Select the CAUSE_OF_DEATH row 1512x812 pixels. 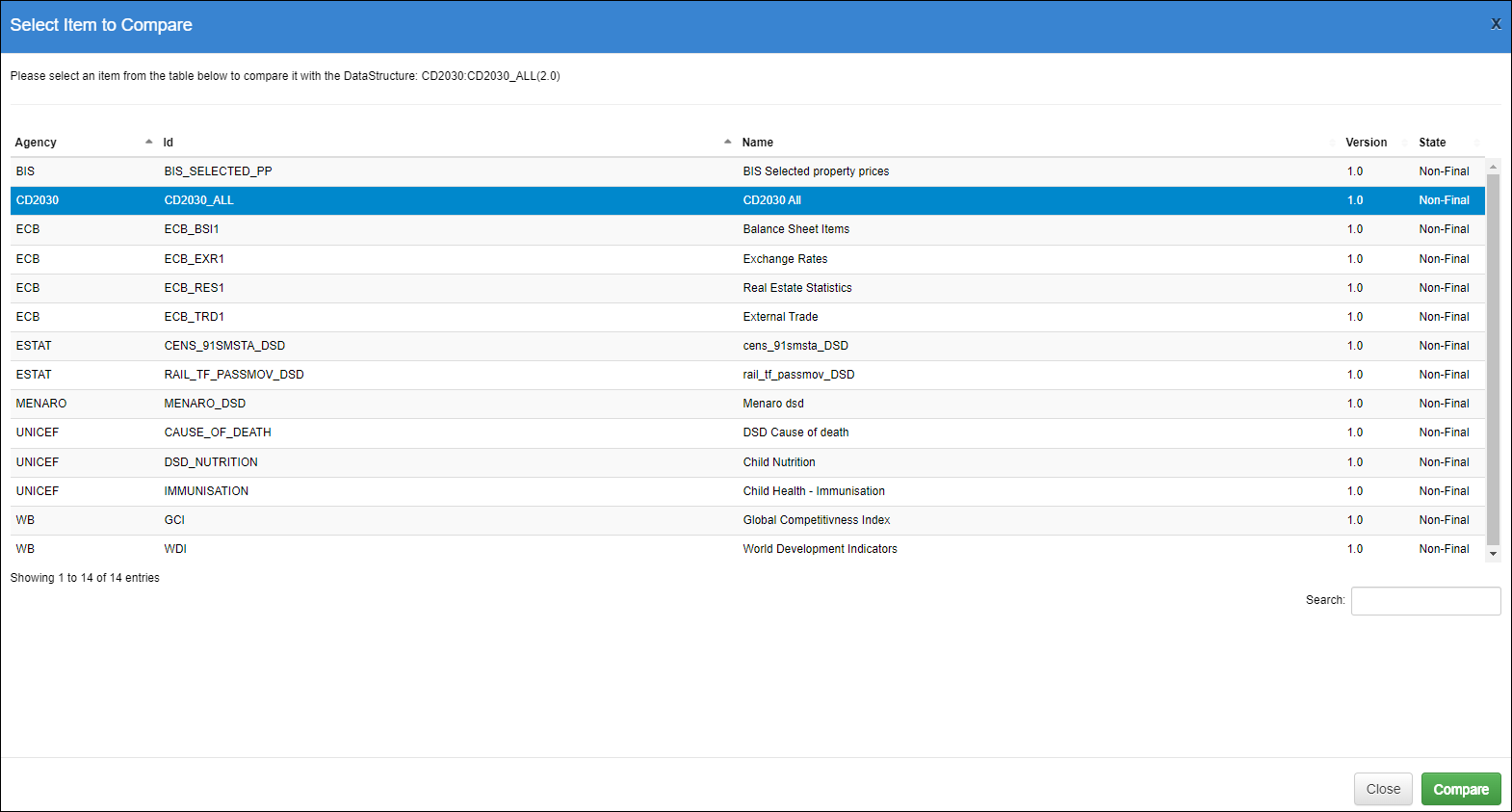pos(218,432)
